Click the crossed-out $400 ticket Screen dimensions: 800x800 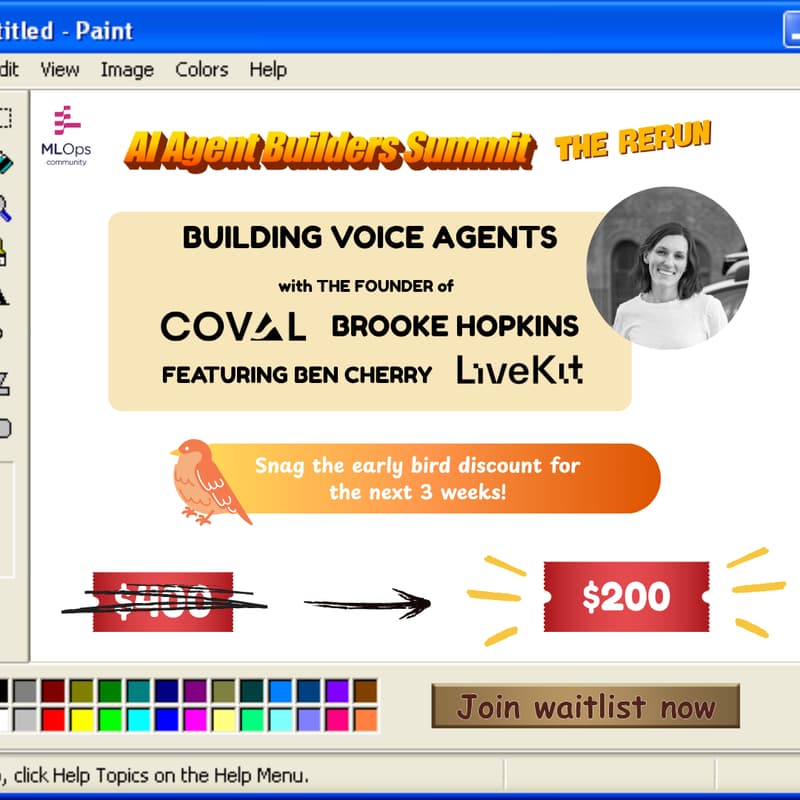(163, 602)
